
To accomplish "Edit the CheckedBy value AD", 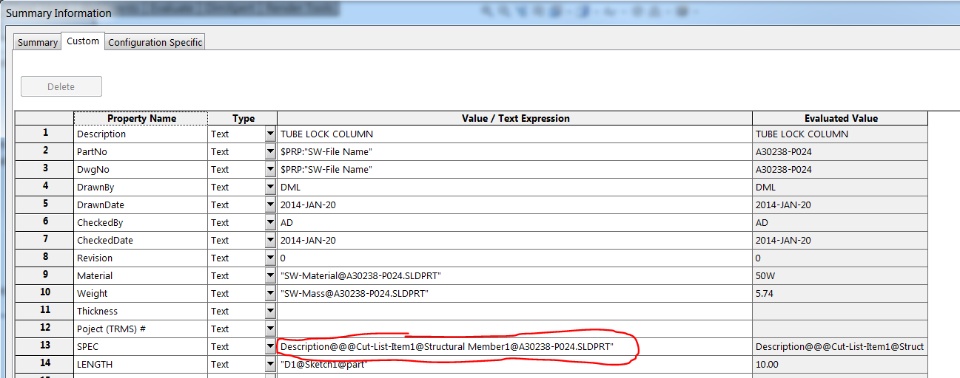I will click(515, 222).
